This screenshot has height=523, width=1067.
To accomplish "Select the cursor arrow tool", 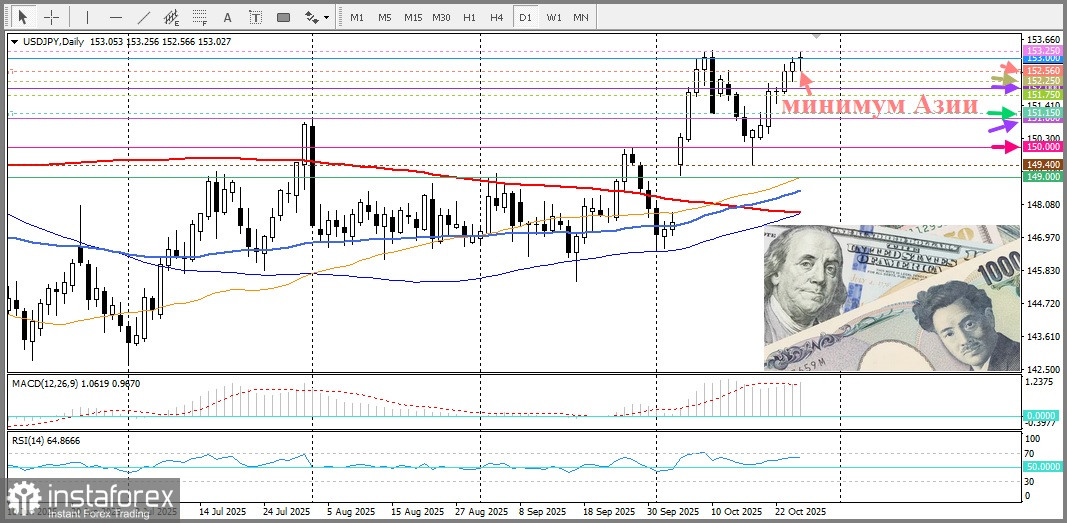I will tap(23, 17).
